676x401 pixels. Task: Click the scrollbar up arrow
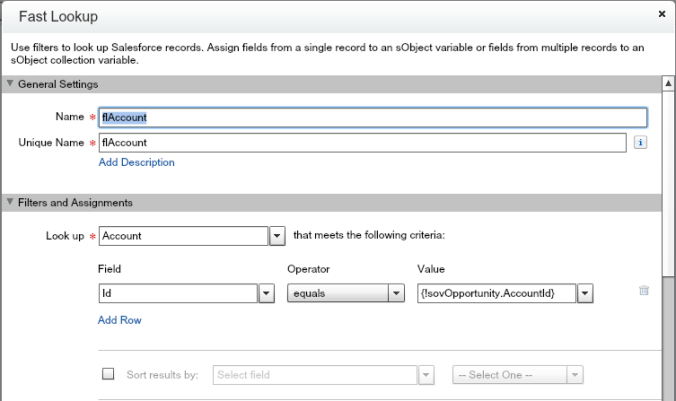(668, 83)
